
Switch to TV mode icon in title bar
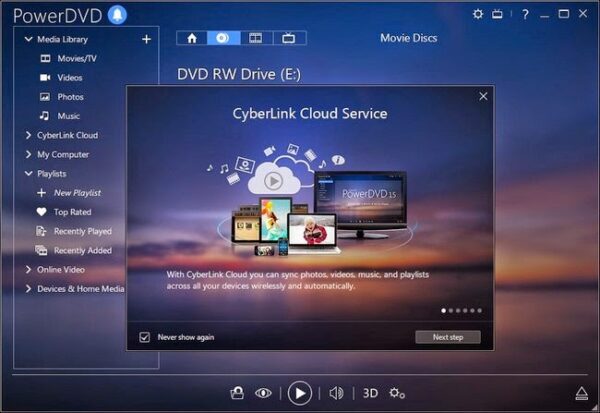(x=497, y=15)
